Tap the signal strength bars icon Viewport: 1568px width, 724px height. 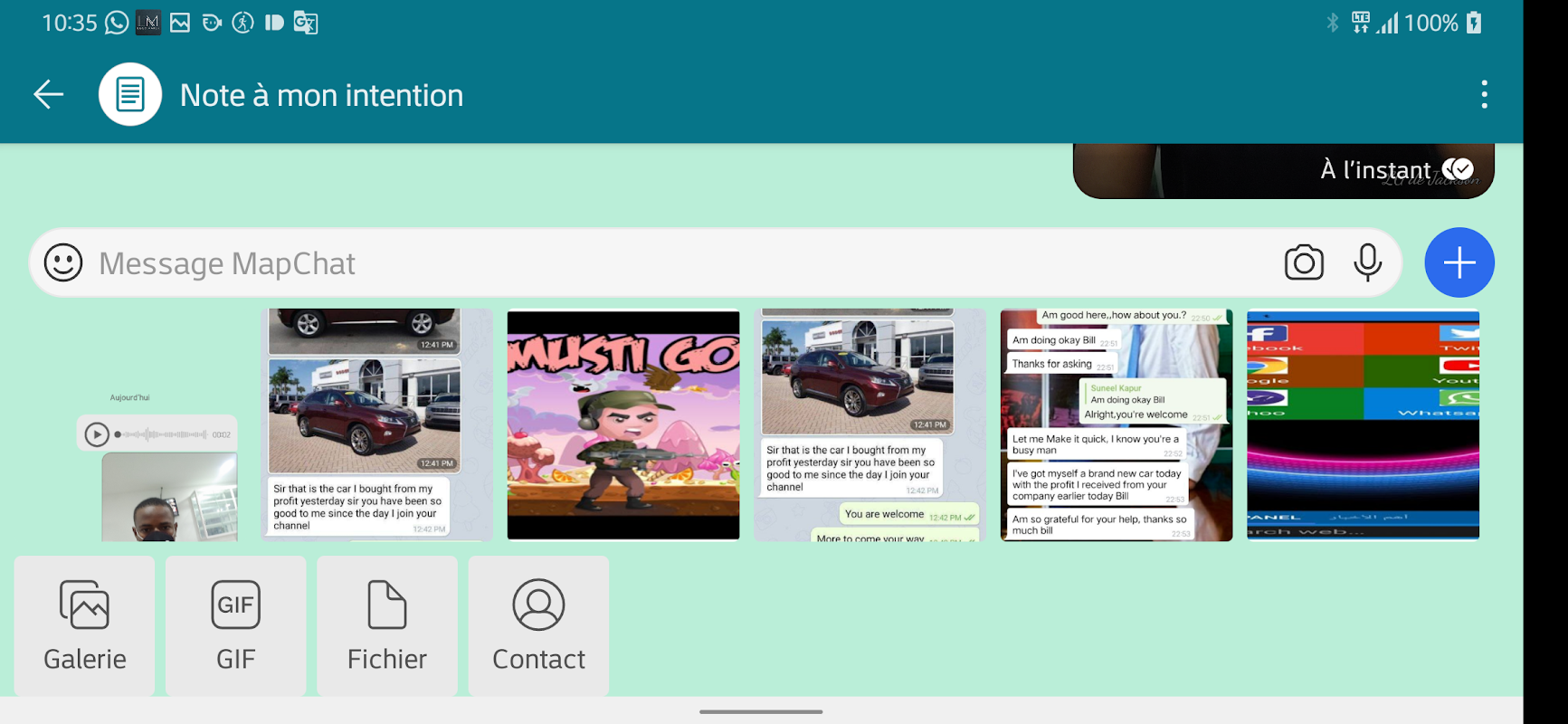pos(1387,23)
